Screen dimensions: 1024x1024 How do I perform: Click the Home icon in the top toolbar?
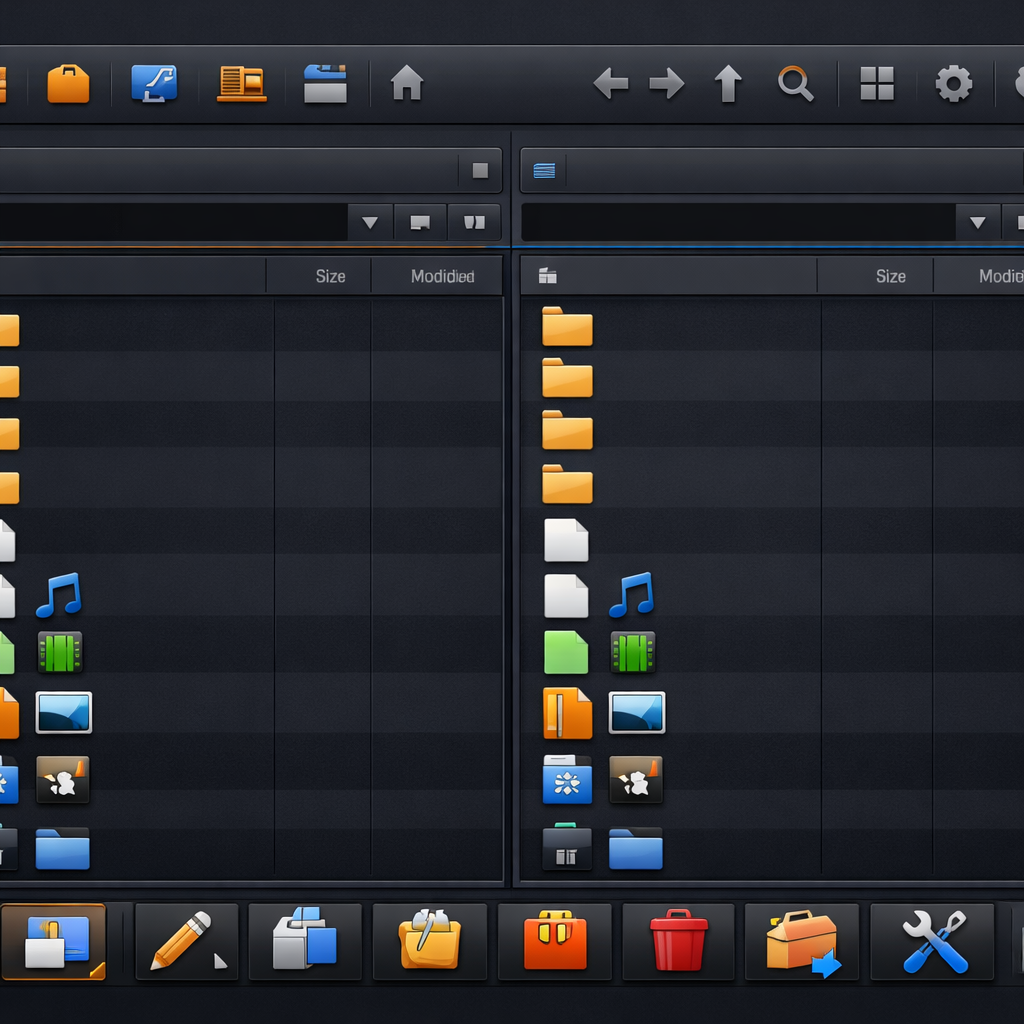406,83
